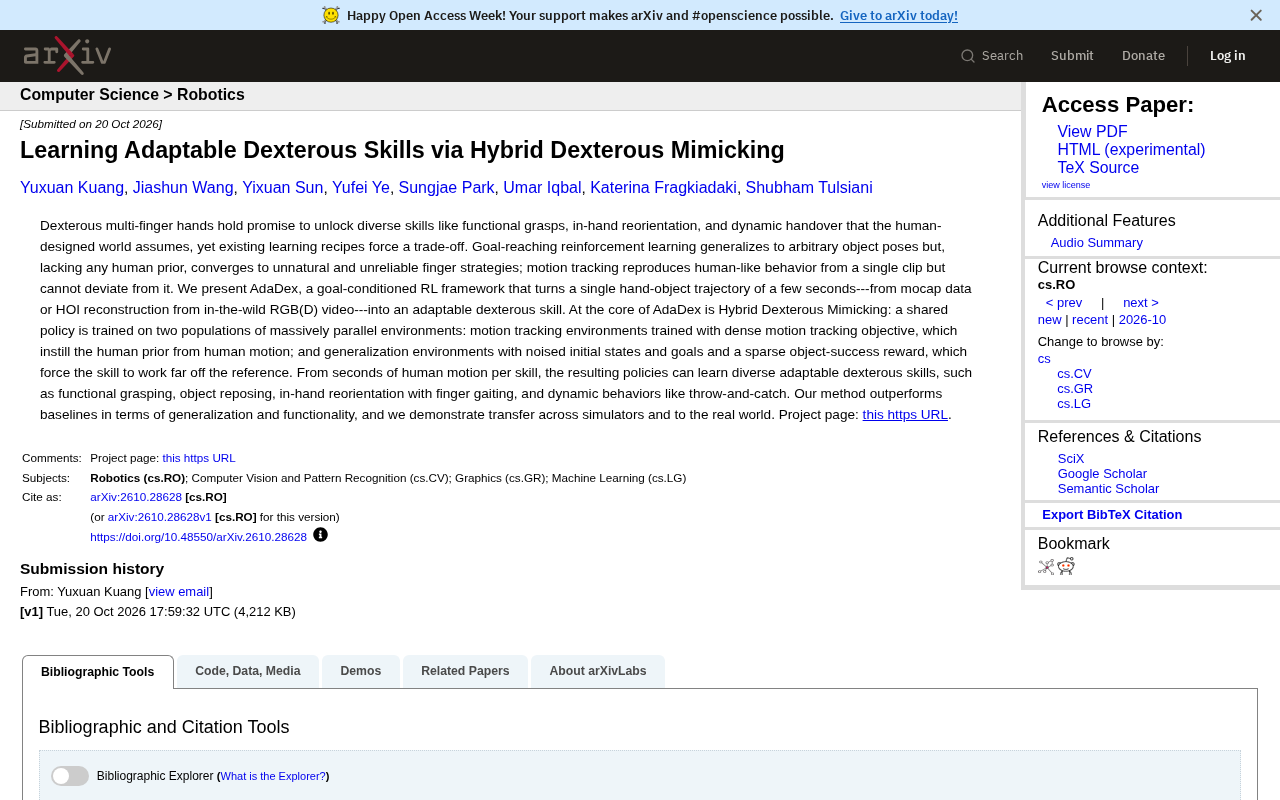Click Export BibTeX Citation
Screen dimensions: 1280x800
coord(1112,515)
